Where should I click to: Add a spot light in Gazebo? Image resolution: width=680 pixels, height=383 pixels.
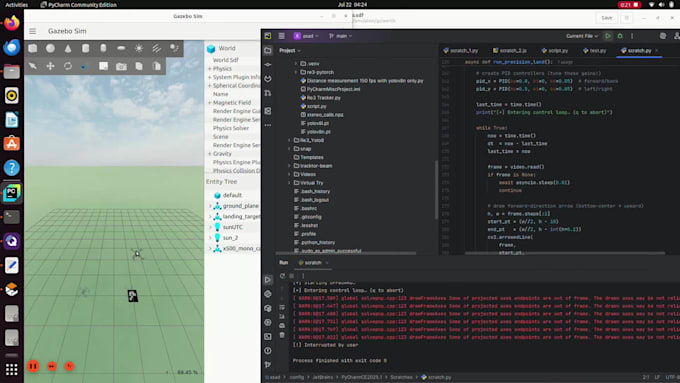(x=174, y=48)
